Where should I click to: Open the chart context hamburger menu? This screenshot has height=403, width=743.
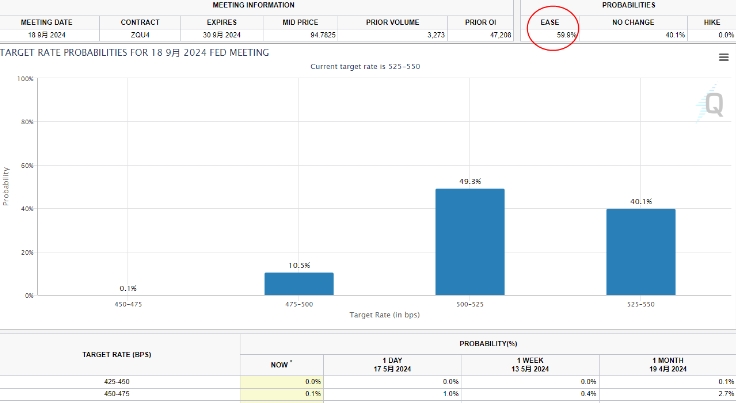(723, 57)
